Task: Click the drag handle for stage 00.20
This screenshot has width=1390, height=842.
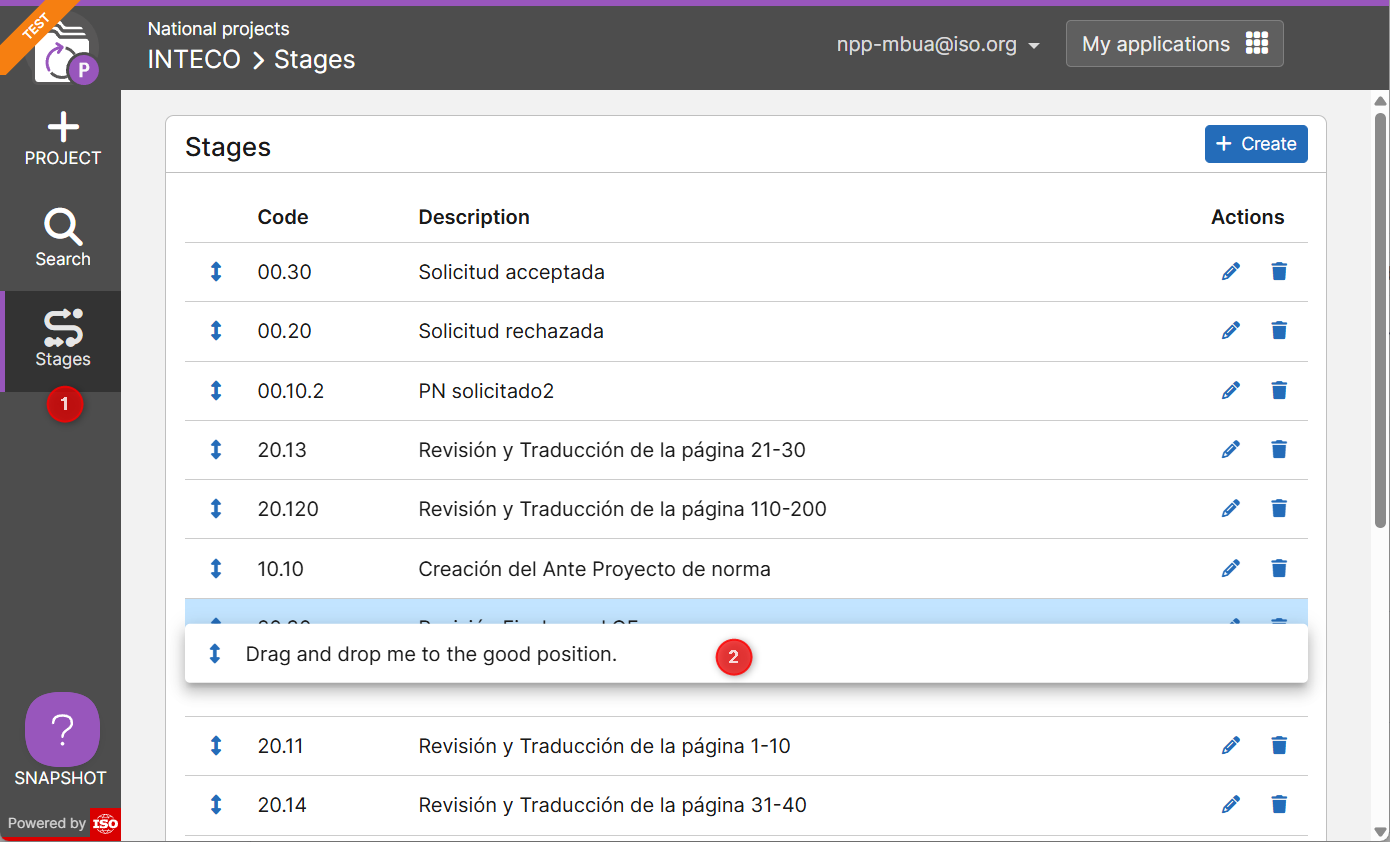Action: [x=215, y=331]
